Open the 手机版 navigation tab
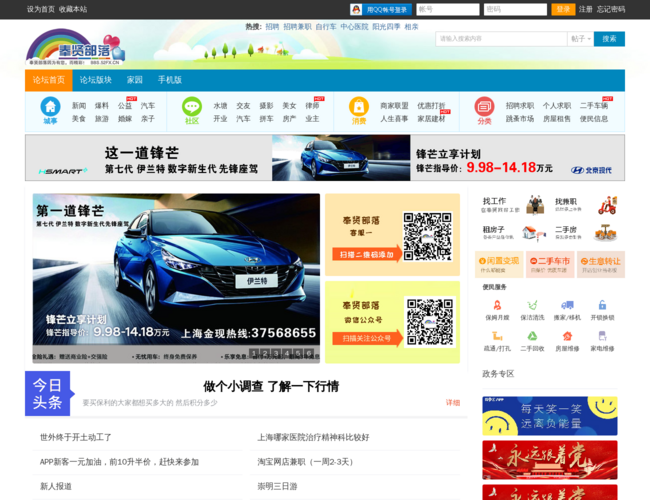Image resolution: width=650 pixels, height=500 pixels. pyautogui.click(x=170, y=80)
